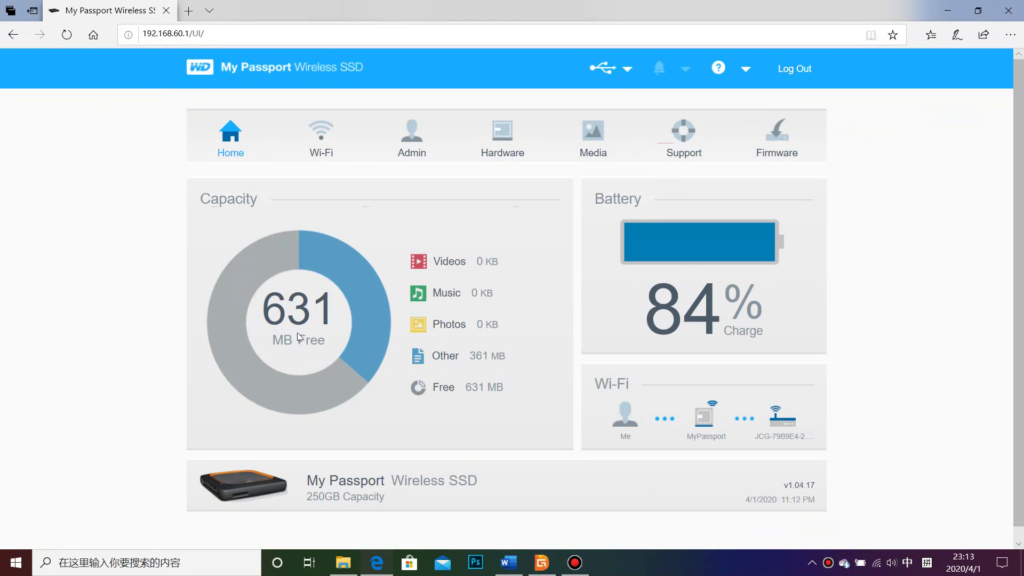Click the WD logo in header

point(200,67)
